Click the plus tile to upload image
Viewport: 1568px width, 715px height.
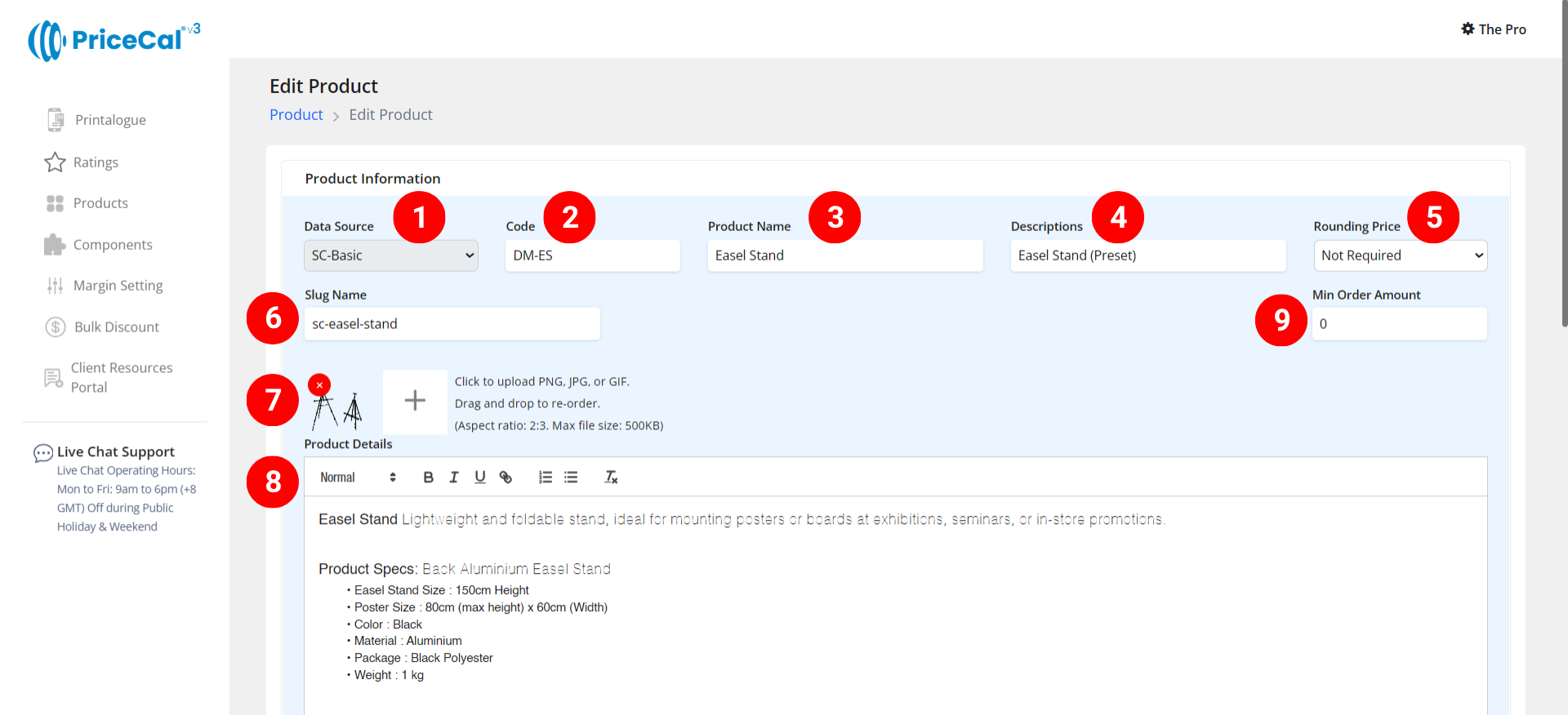[415, 401]
